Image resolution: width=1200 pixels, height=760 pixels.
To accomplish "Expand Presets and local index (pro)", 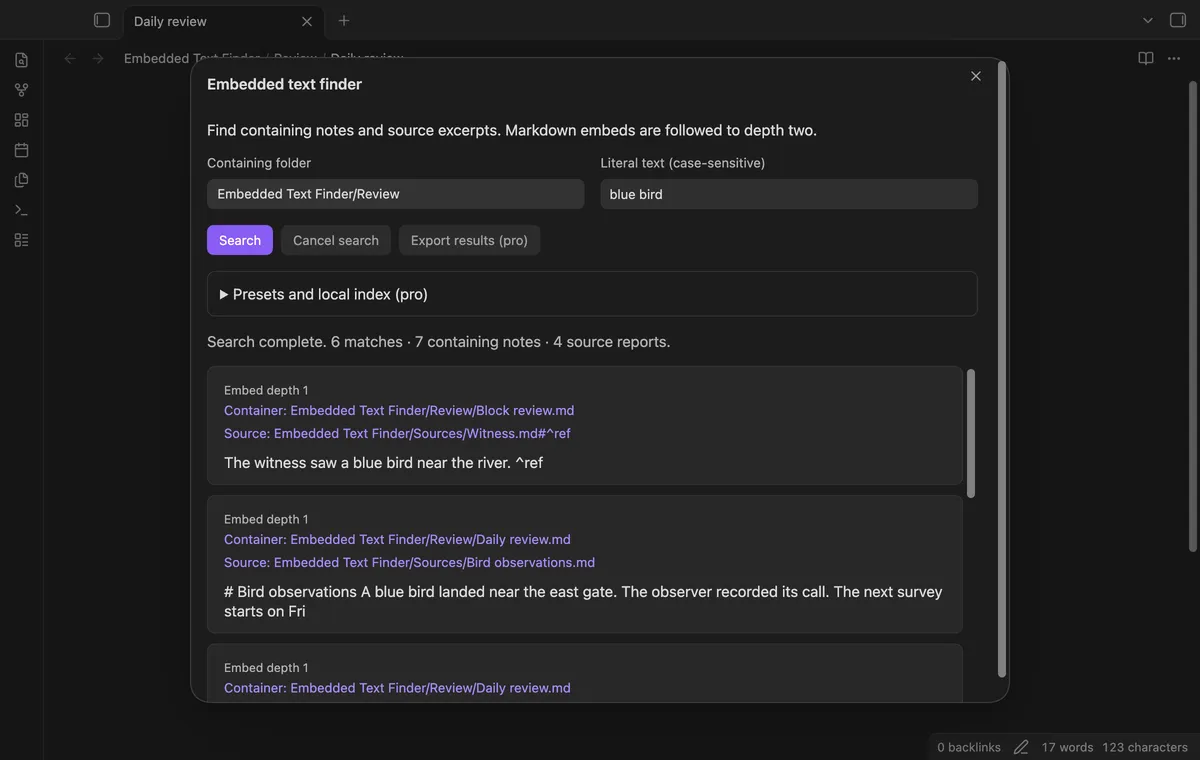I will pyautogui.click(x=592, y=294).
